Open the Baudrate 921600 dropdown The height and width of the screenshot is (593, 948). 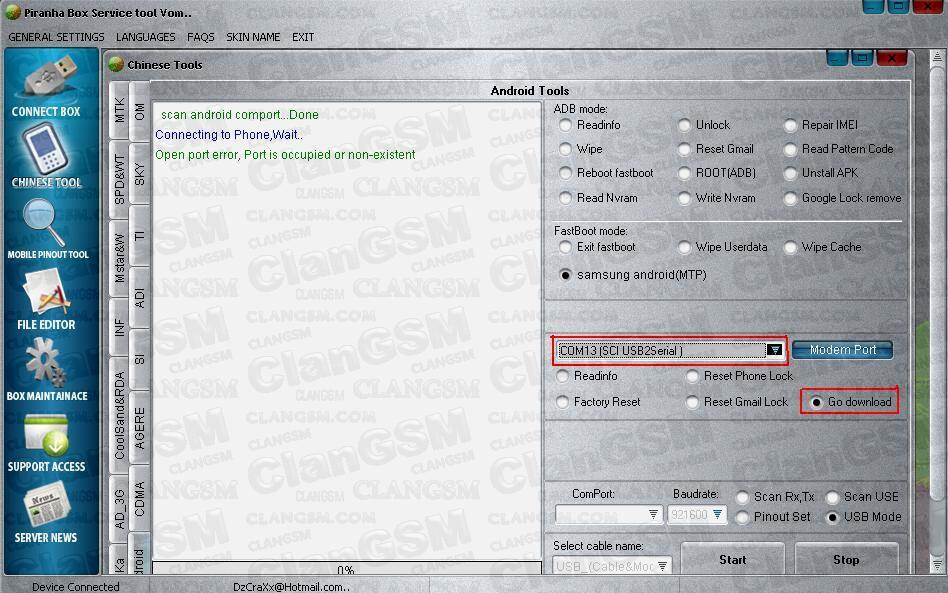717,514
